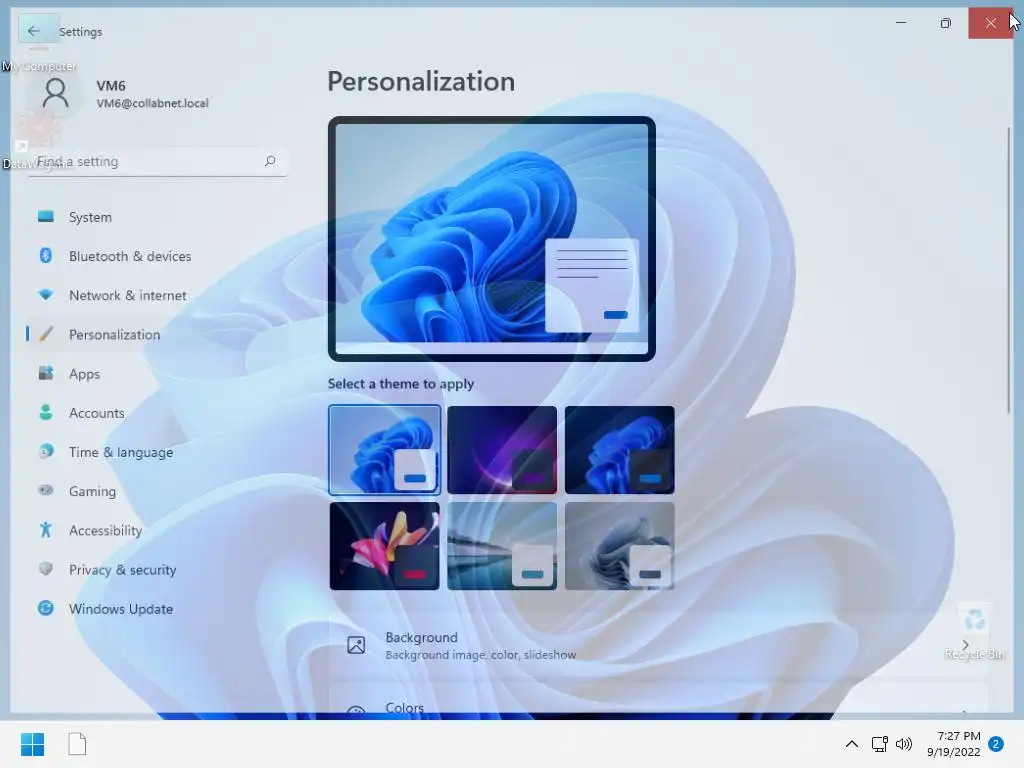
Task: Open Privacy & security settings
Action: click(x=156, y=569)
